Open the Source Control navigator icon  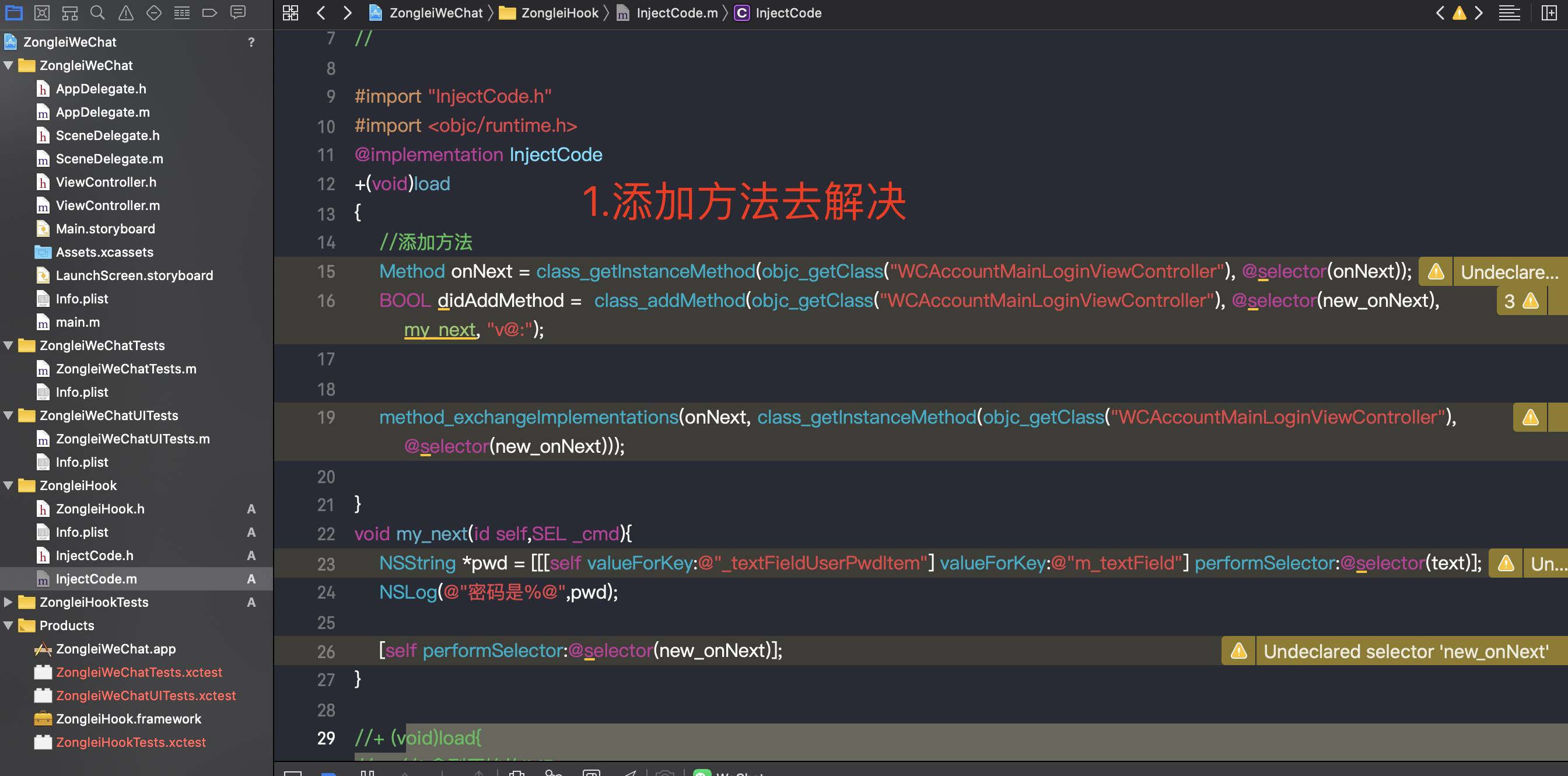[41, 12]
